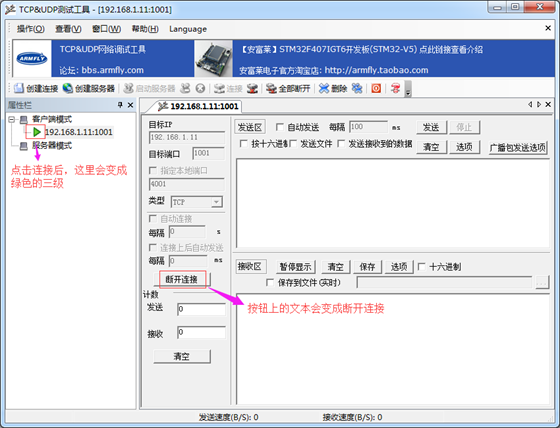
Task: Click the ARMFLY logo image
Action: pyautogui.click(x=32, y=58)
